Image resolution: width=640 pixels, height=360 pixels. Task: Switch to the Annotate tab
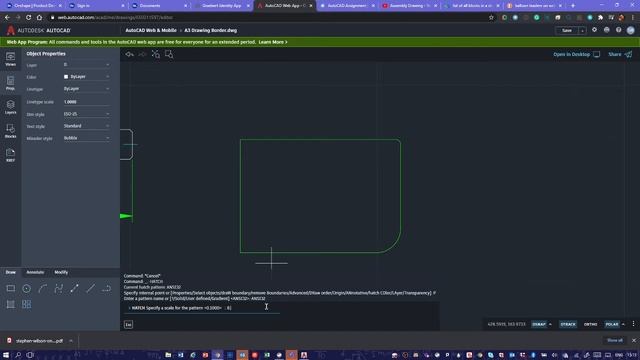(x=35, y=272)
